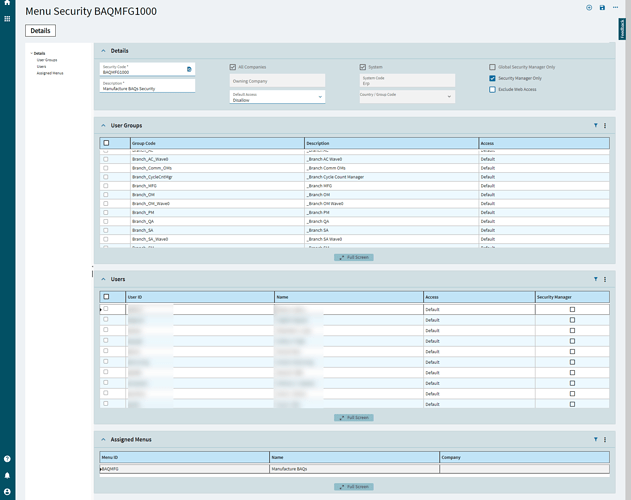This screenshot has height=500, width=631.
Task: Open the Default Access dropdown
Action: (277, 97)
